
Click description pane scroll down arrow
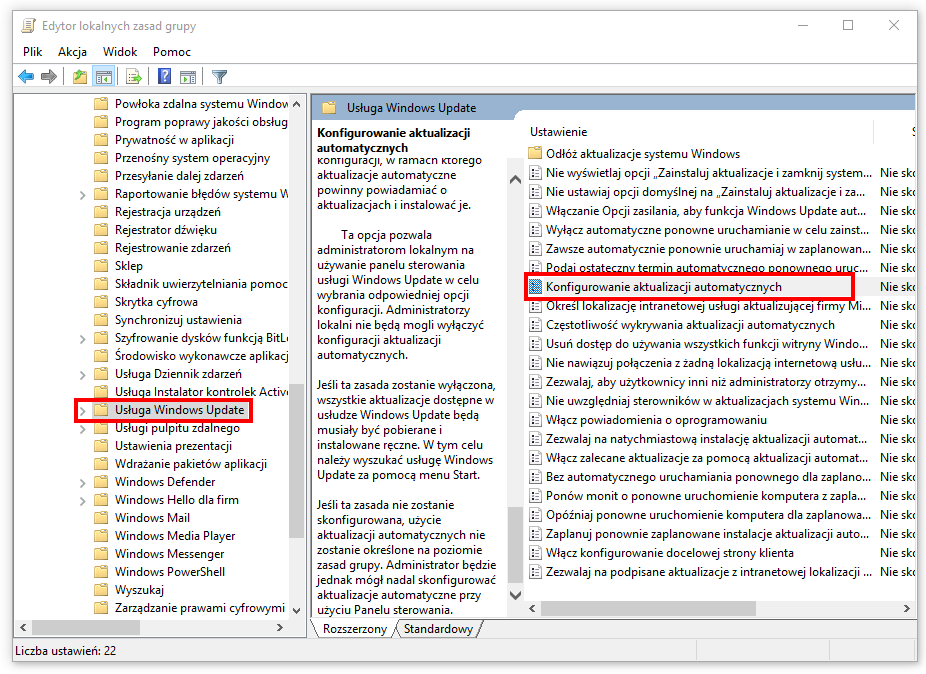point(515,595)
